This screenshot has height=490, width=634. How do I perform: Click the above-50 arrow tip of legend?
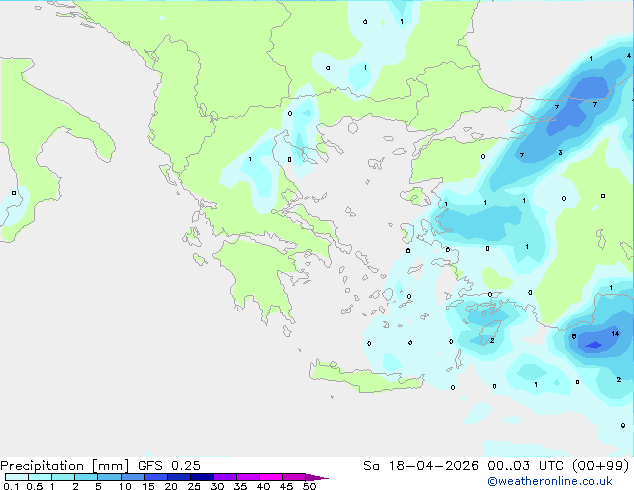(x=317, y=477)
